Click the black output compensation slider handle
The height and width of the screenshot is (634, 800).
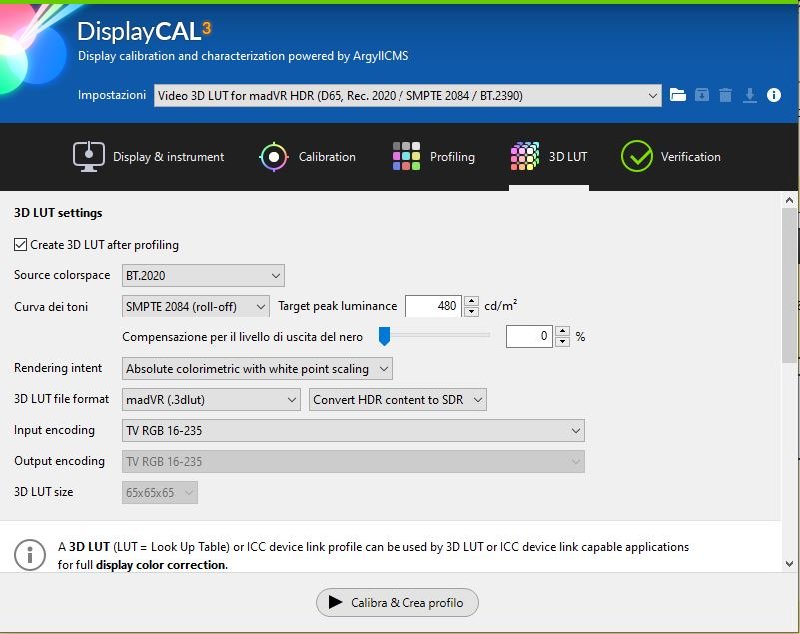click(x=384, y=336)
